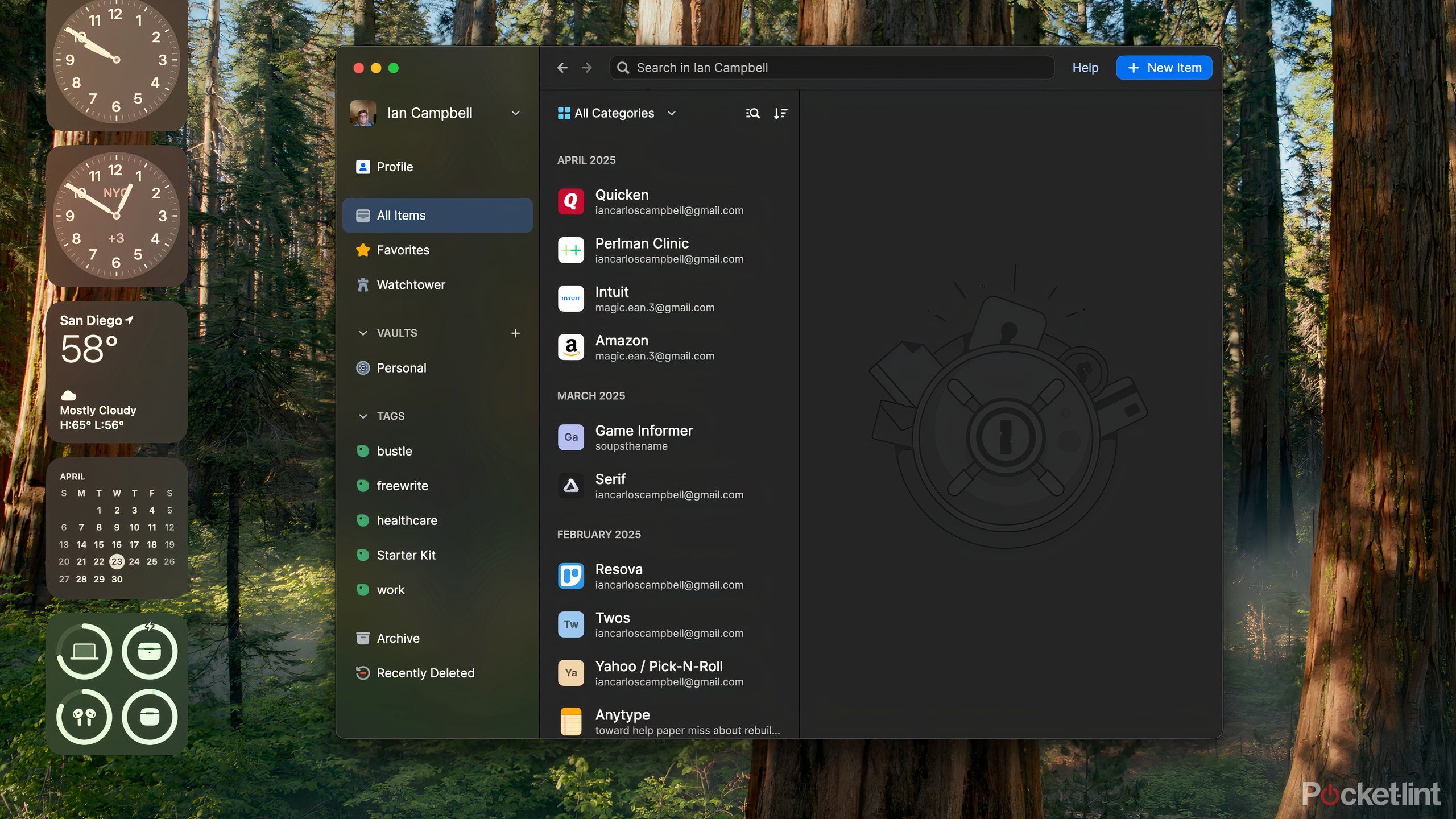
Task: Click the Yahoo / Pick-N-Roll item icon
Action: pyautogui.click(x=570, y=673)
